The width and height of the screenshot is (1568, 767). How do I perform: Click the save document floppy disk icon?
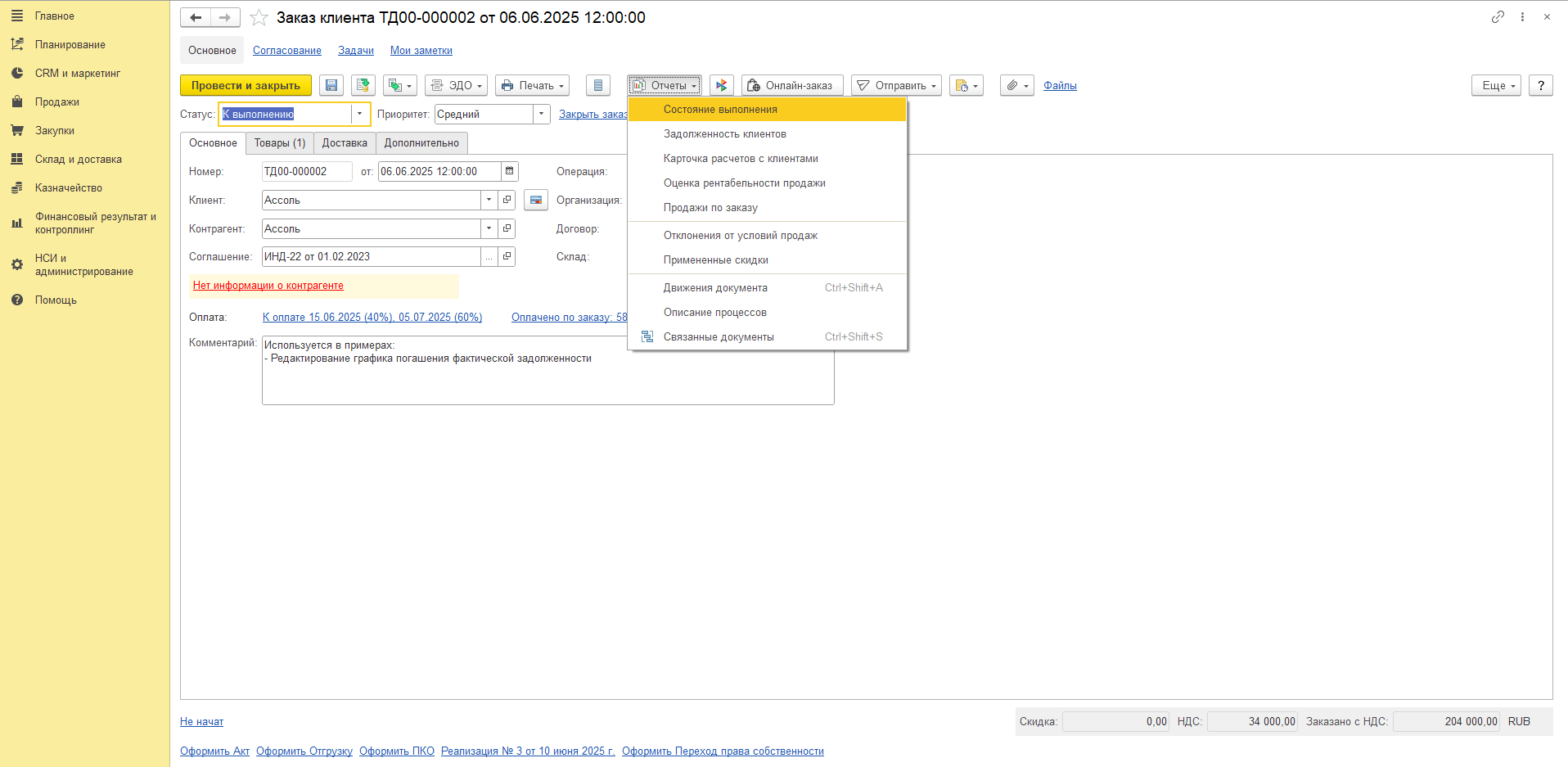coord(331,85)
